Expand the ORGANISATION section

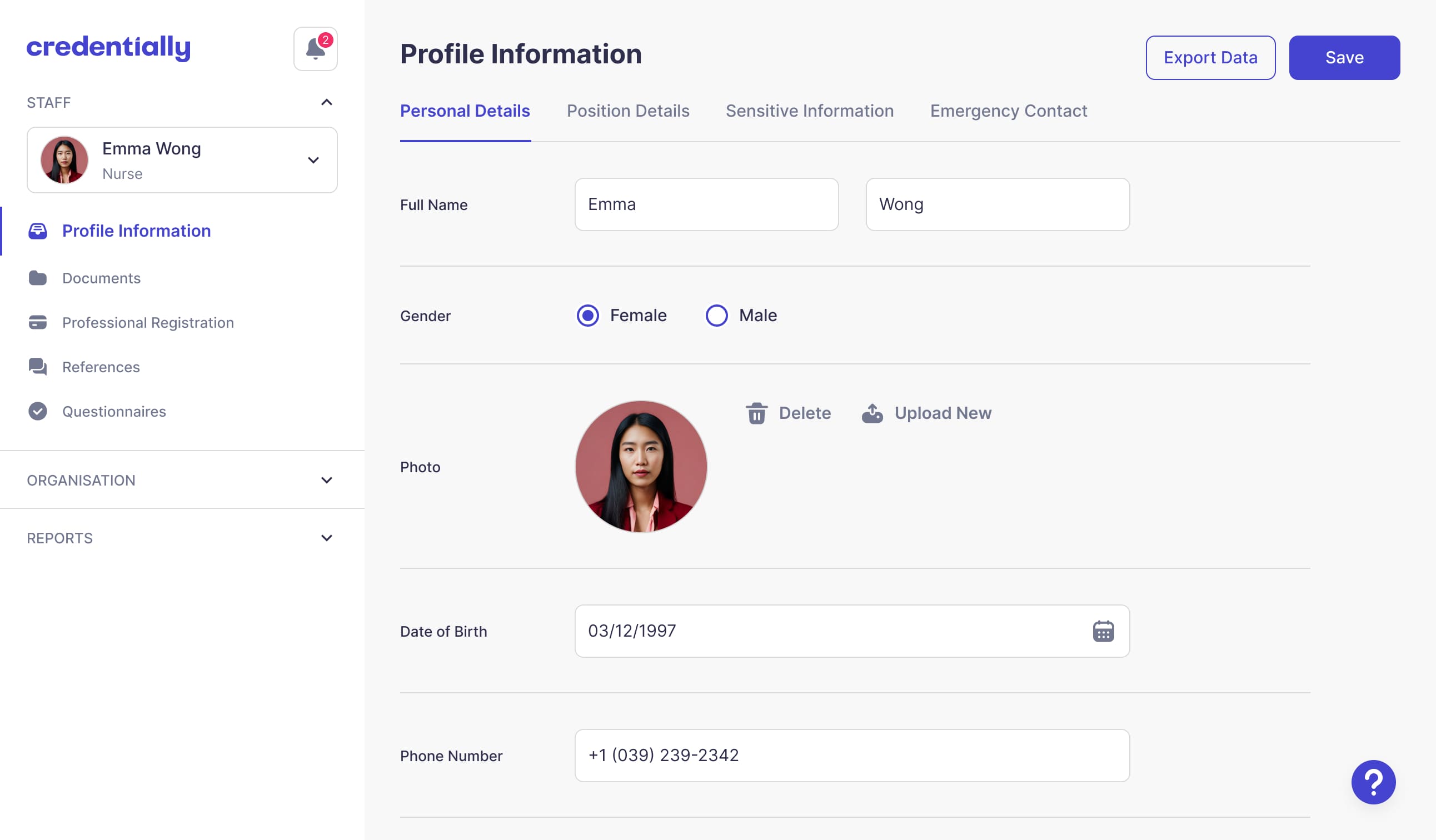(327, 480)
